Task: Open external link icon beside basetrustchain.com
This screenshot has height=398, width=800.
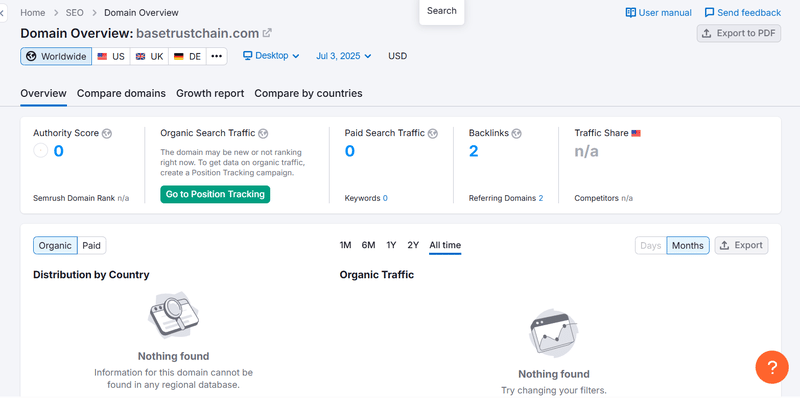Action: (x=267, y=33)
